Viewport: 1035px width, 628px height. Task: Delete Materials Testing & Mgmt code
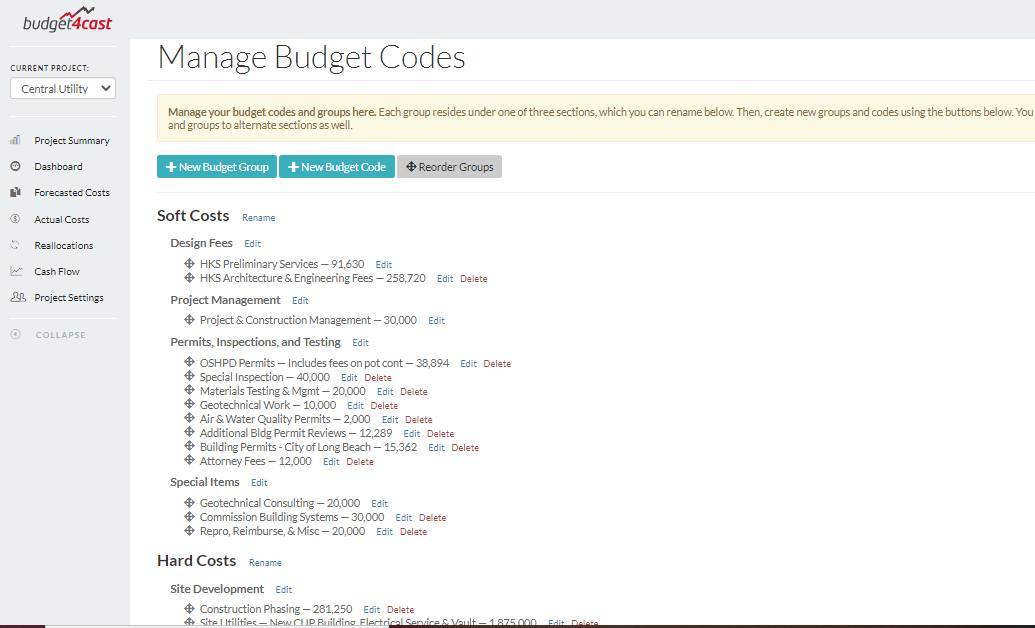pyautogui.click(x=414, y=392)
